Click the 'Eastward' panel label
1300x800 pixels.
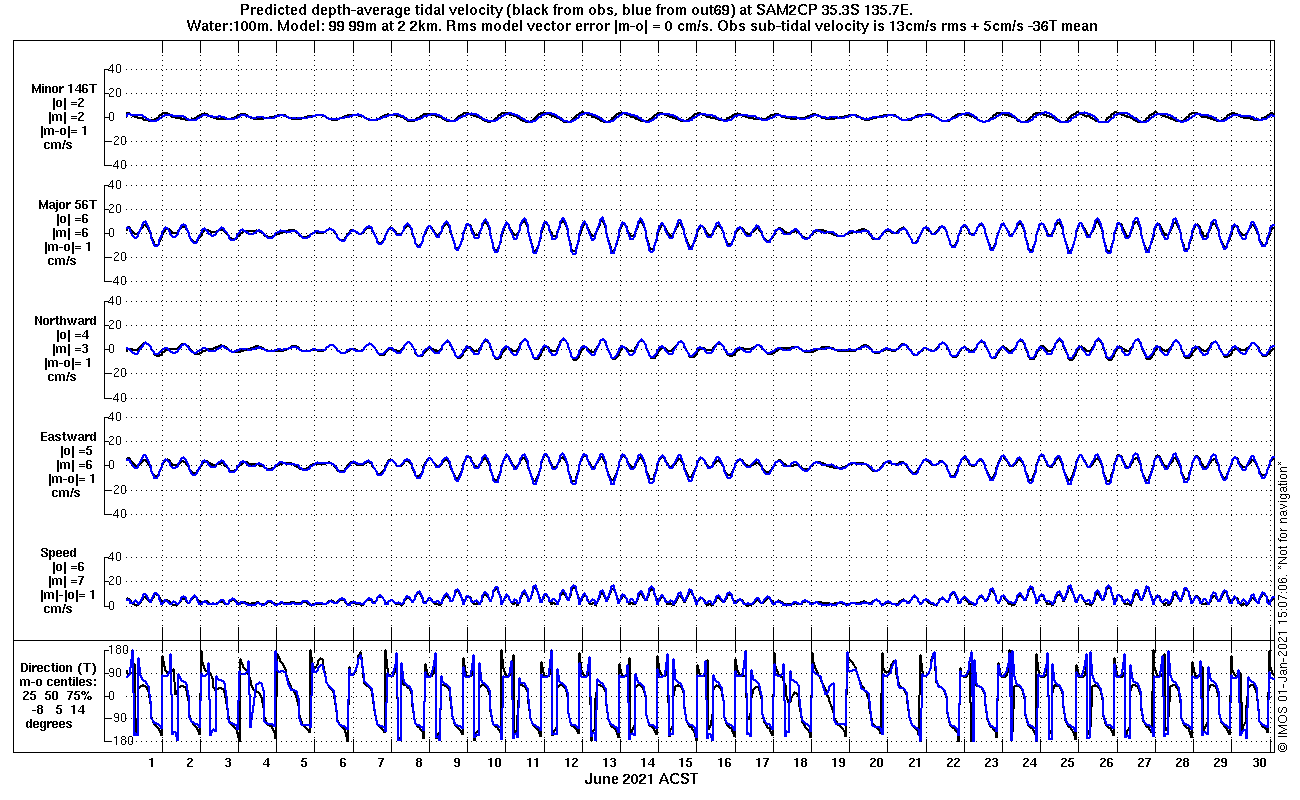click(x=68, y=436)
